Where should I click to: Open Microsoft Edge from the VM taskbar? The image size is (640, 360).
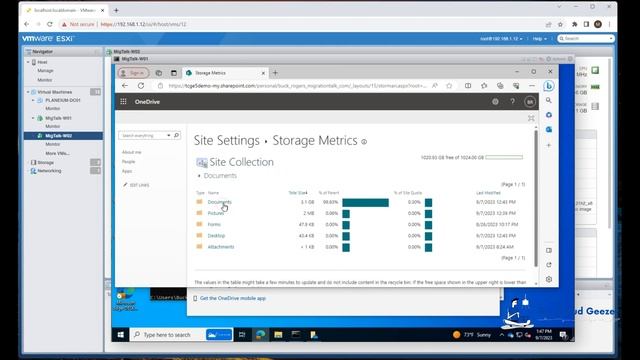pos(260,335)
